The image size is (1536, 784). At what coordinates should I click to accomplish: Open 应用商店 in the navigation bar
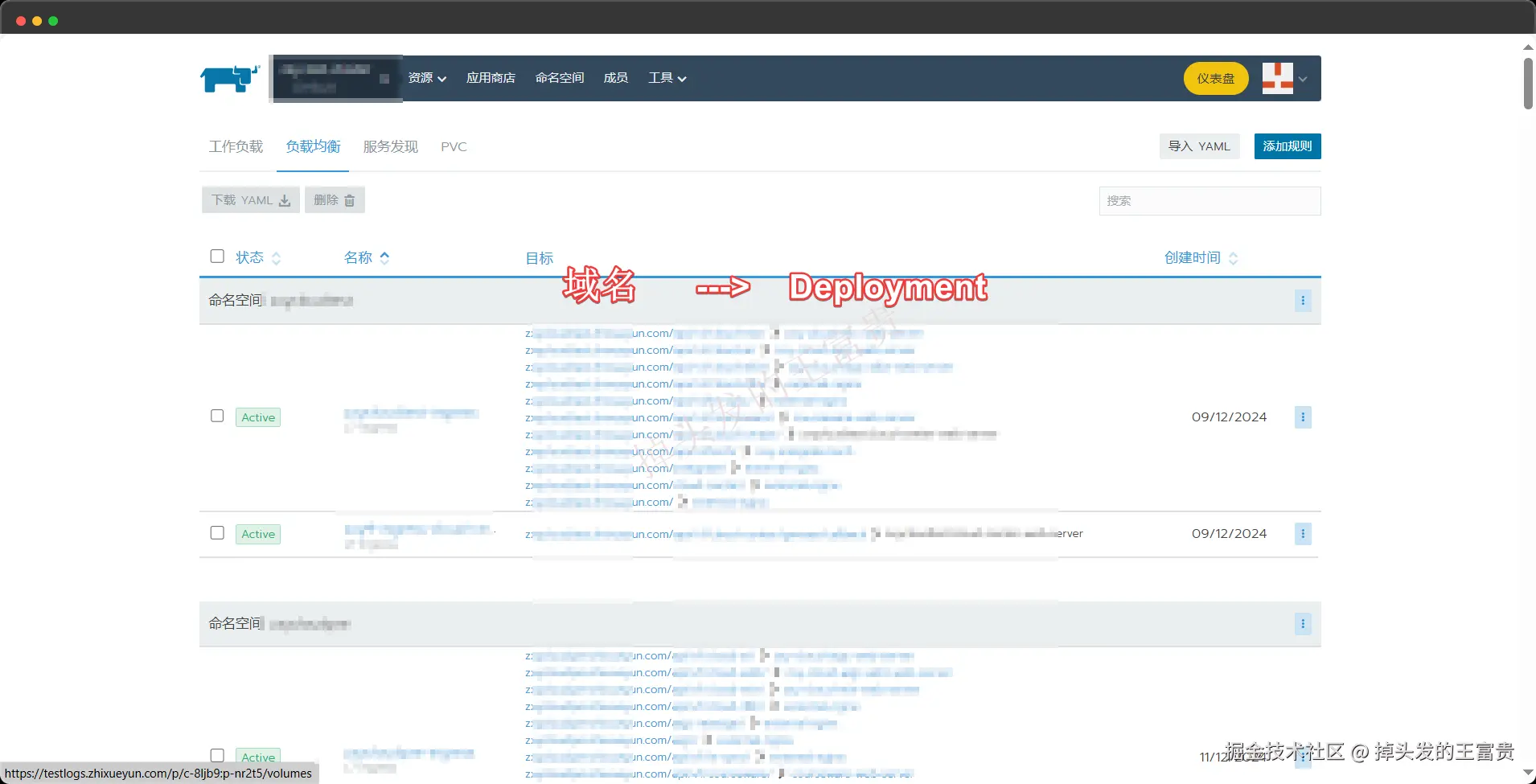491,78
